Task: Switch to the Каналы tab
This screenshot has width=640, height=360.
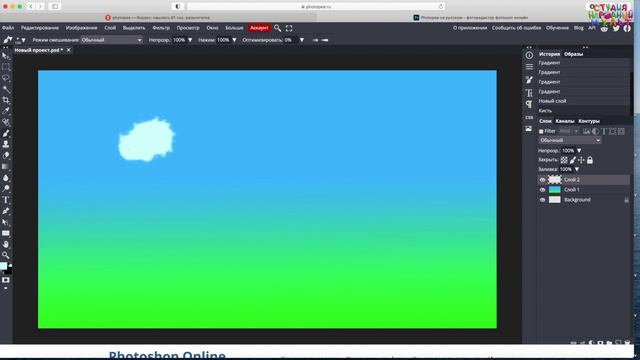Action: coord(565,121)
